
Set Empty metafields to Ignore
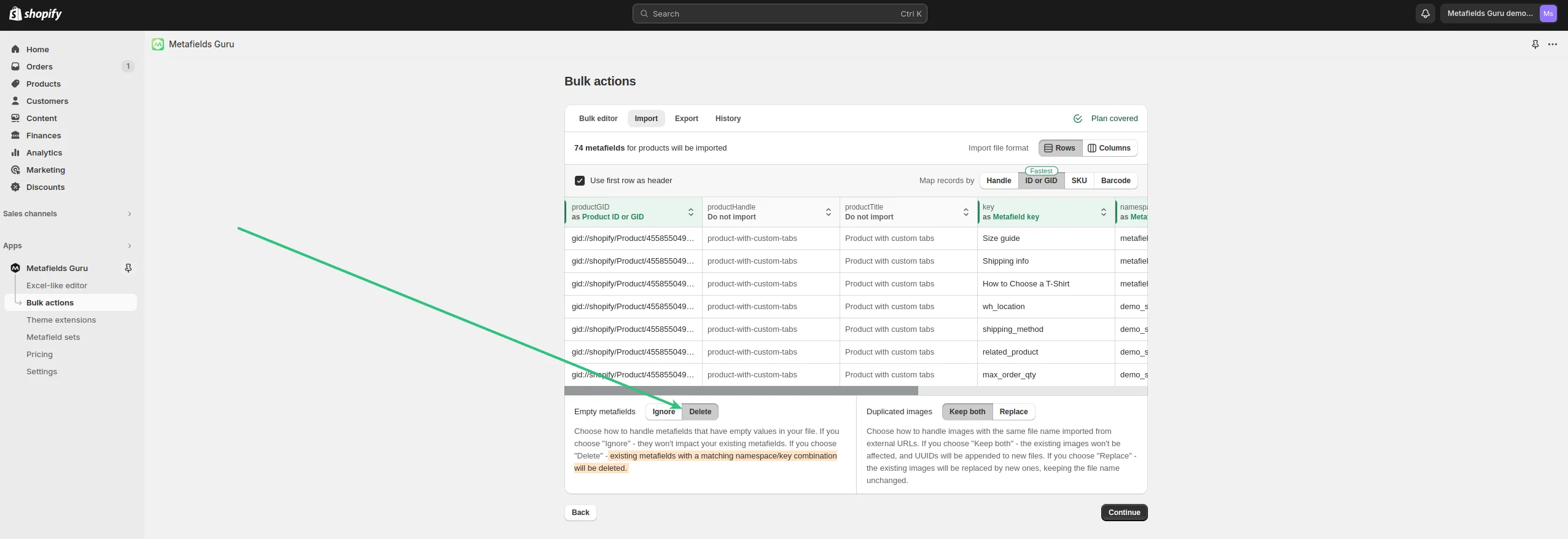(663, 412)
